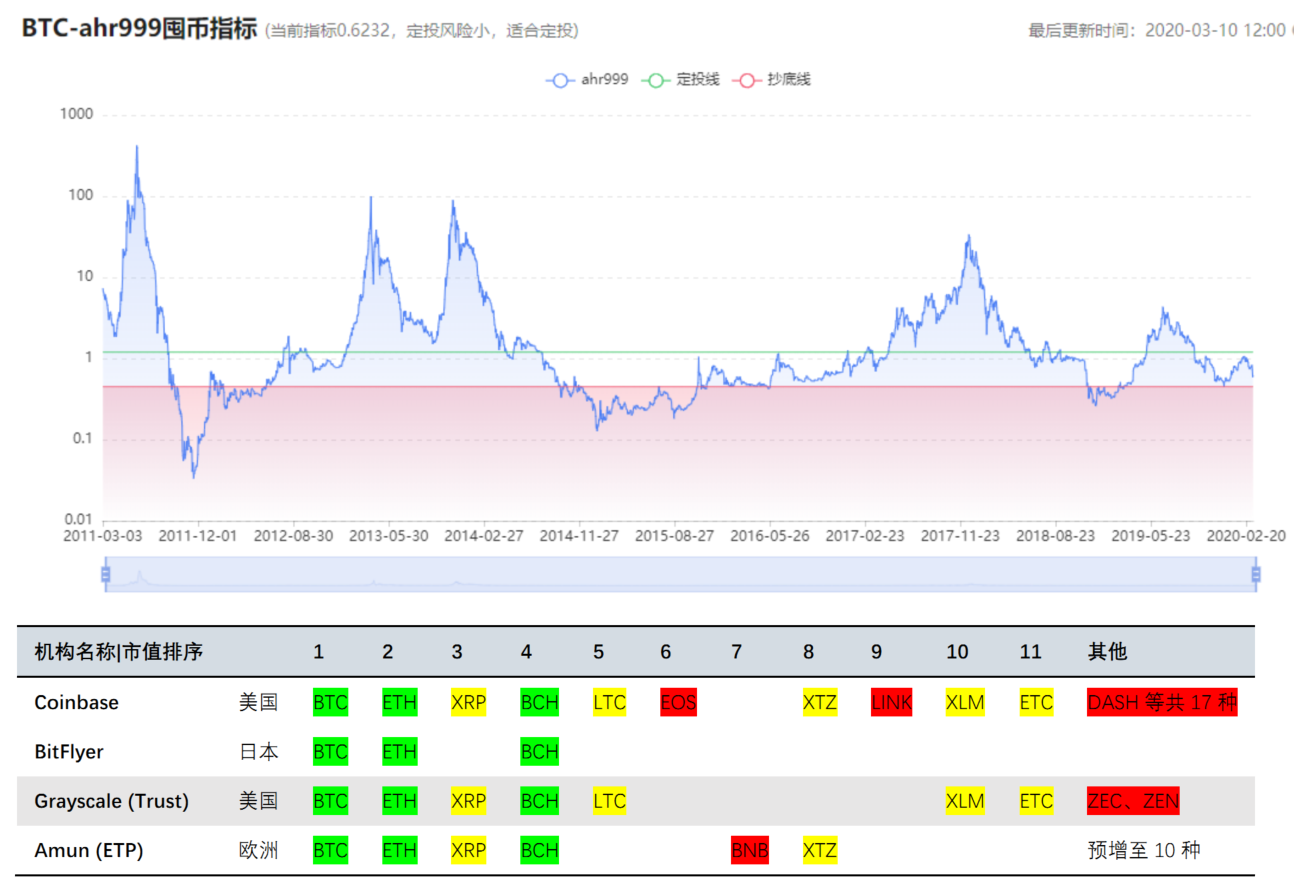Image resolution: width=1294 pixels, height=892 pixels.
Task: Click the XRP cell in the Coinbase row
Action: (468, 702)
